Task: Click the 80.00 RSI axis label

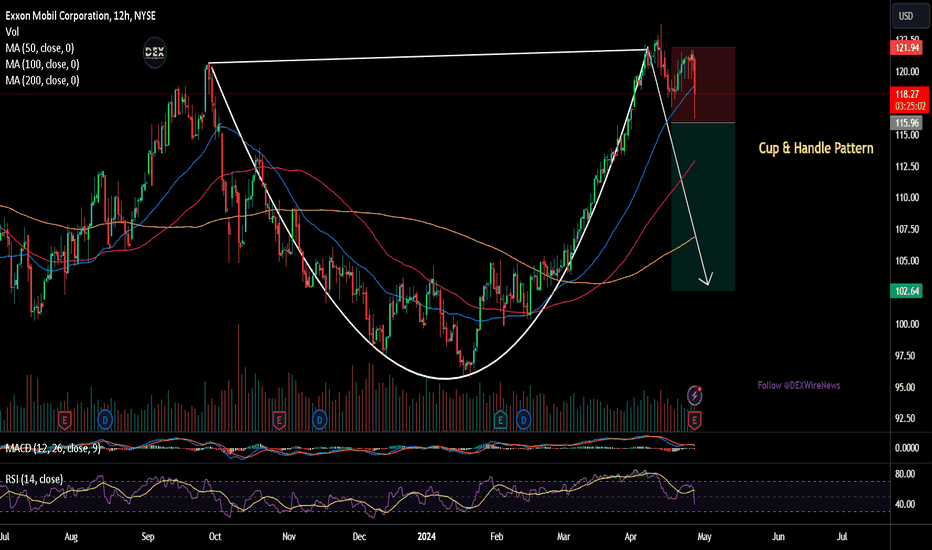Action: (905, 474)
